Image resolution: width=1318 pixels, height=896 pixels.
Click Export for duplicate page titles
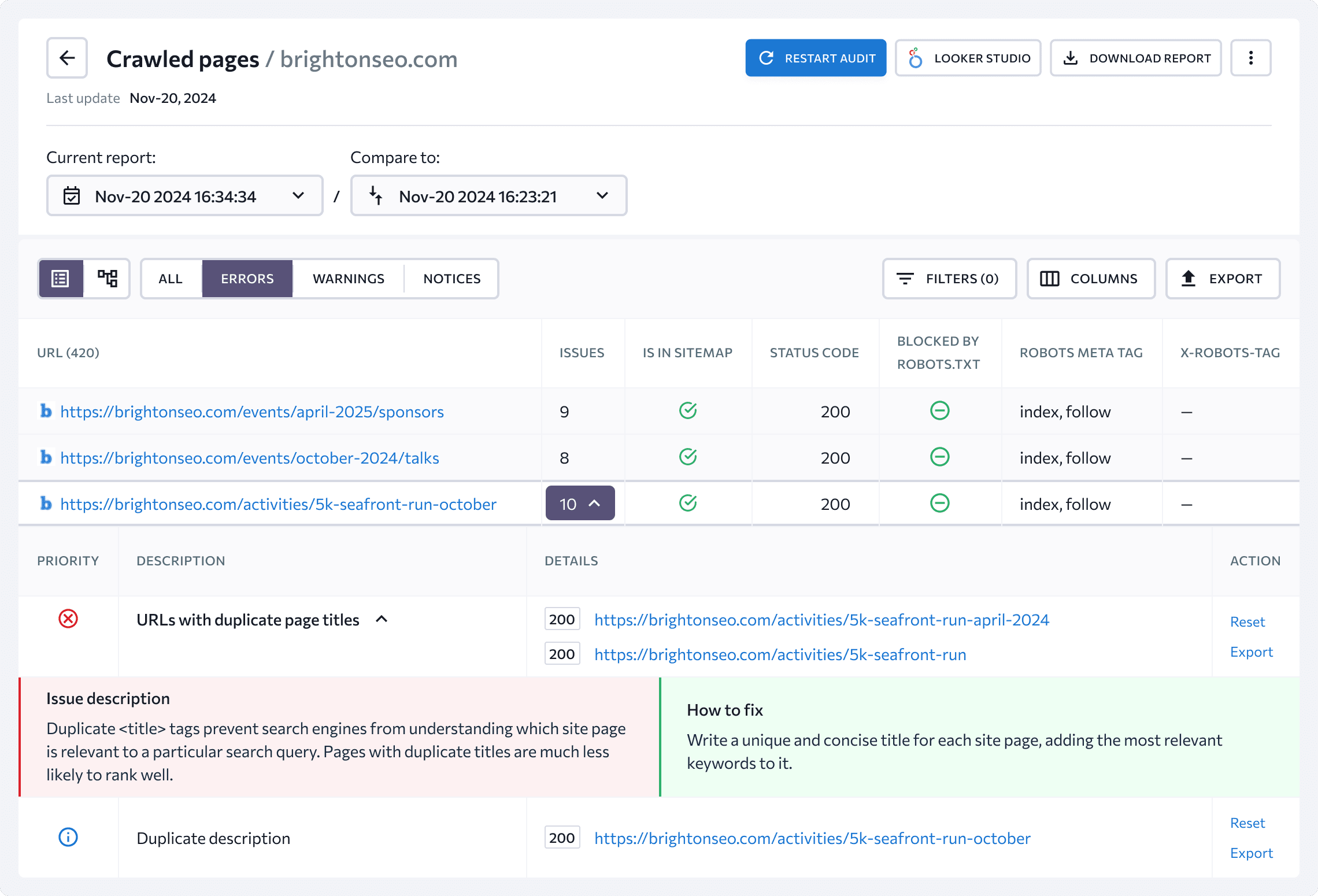point(1252,652)
